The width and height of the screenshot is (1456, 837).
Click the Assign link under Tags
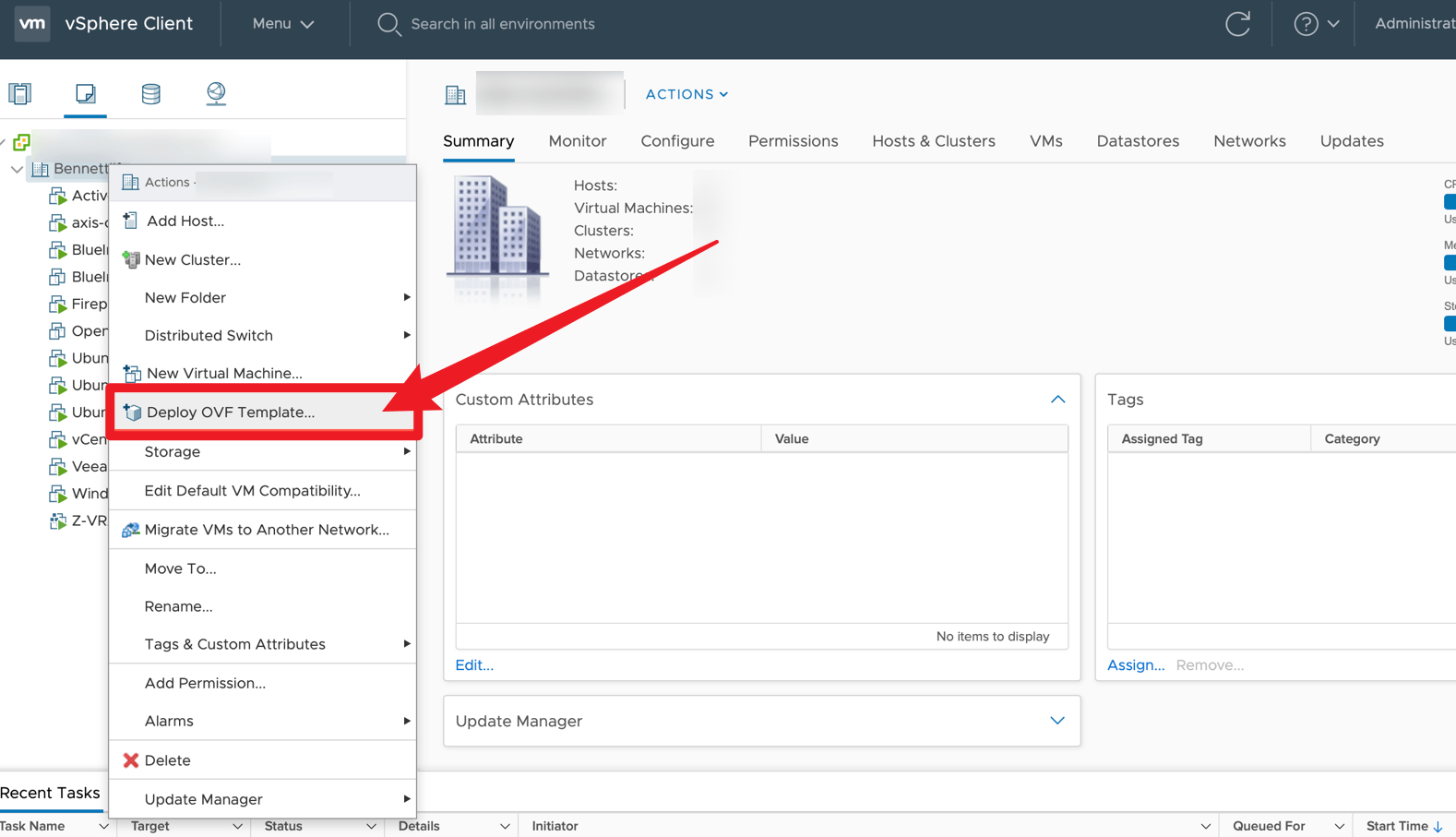[x=1136, y=665]
